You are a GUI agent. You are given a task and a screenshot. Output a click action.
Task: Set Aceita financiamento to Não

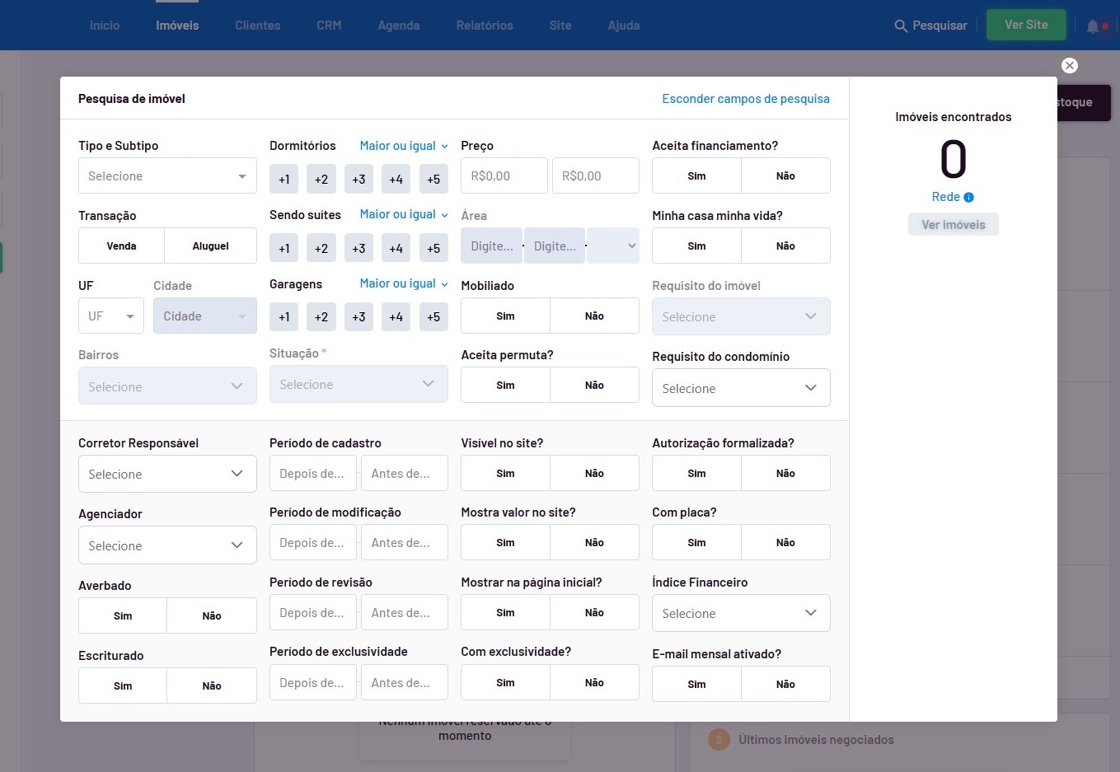pyautogui.click(x=785, y=176)
